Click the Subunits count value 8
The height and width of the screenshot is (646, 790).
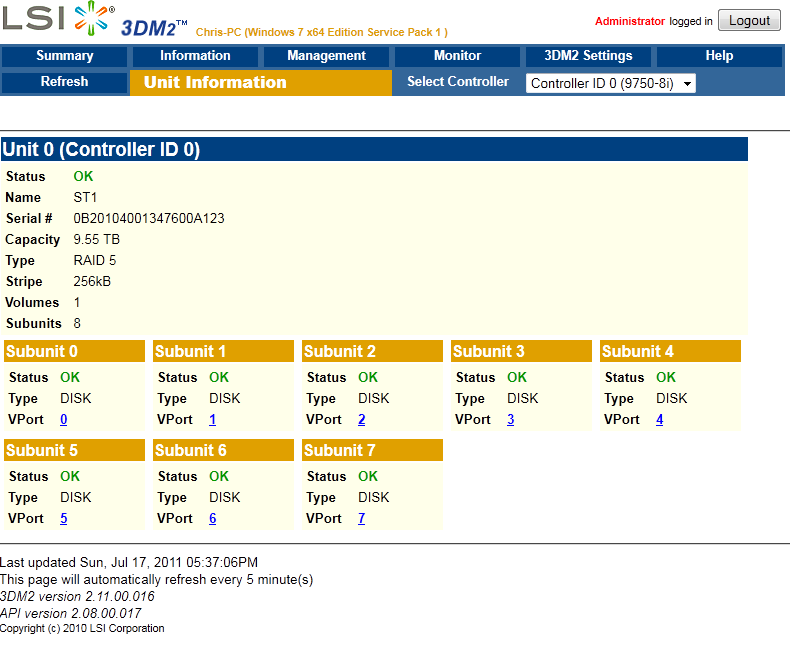[x=77, y=324]
